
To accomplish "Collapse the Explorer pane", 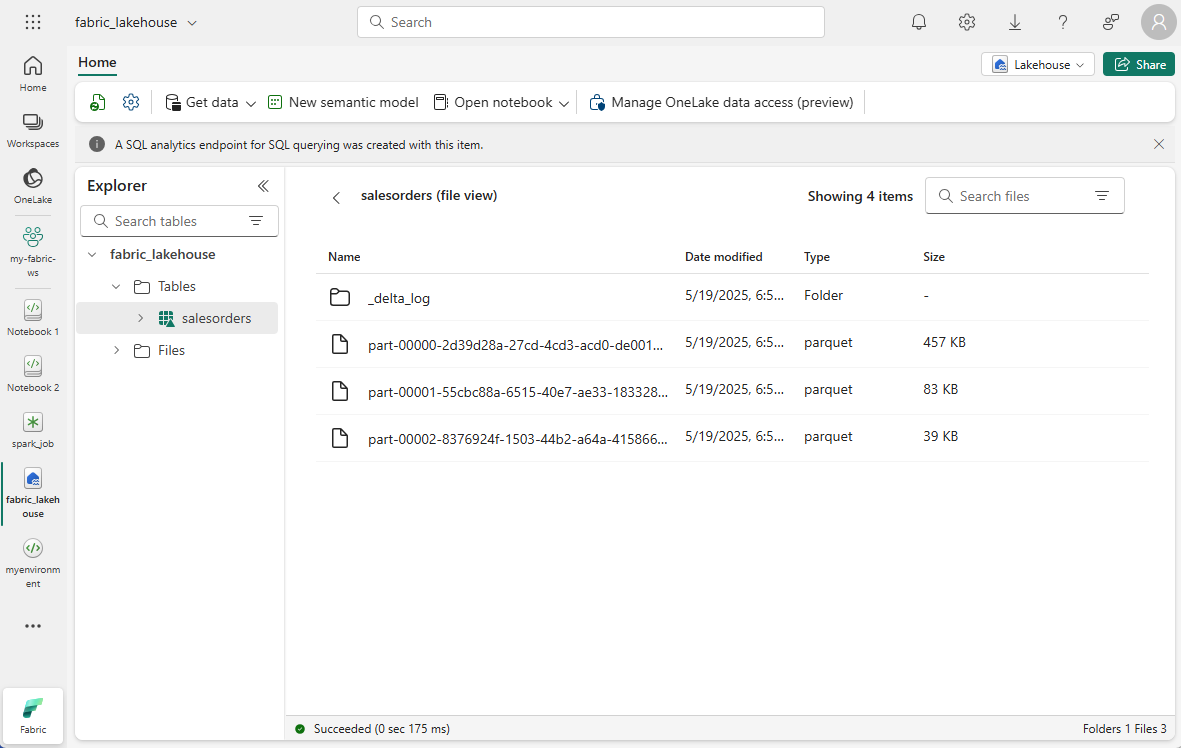I will point(263,186).
